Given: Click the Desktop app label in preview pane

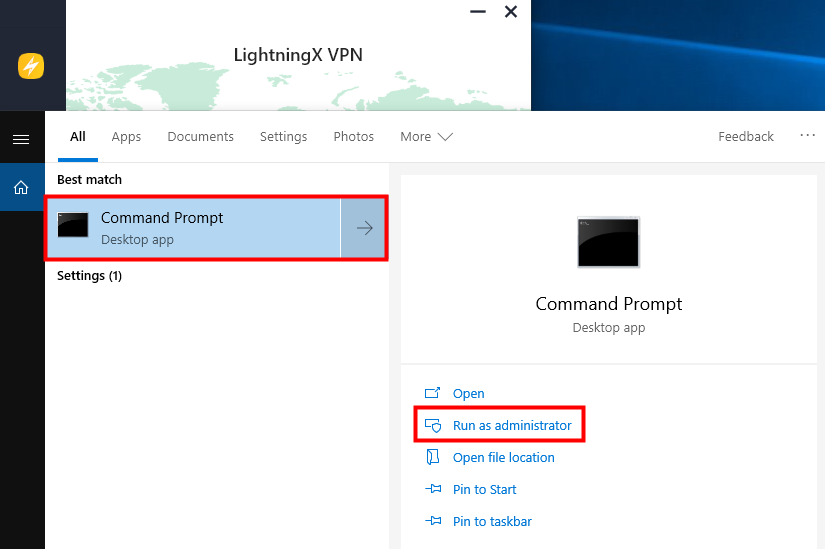Looking at the screenshot, I should (609, 328).
